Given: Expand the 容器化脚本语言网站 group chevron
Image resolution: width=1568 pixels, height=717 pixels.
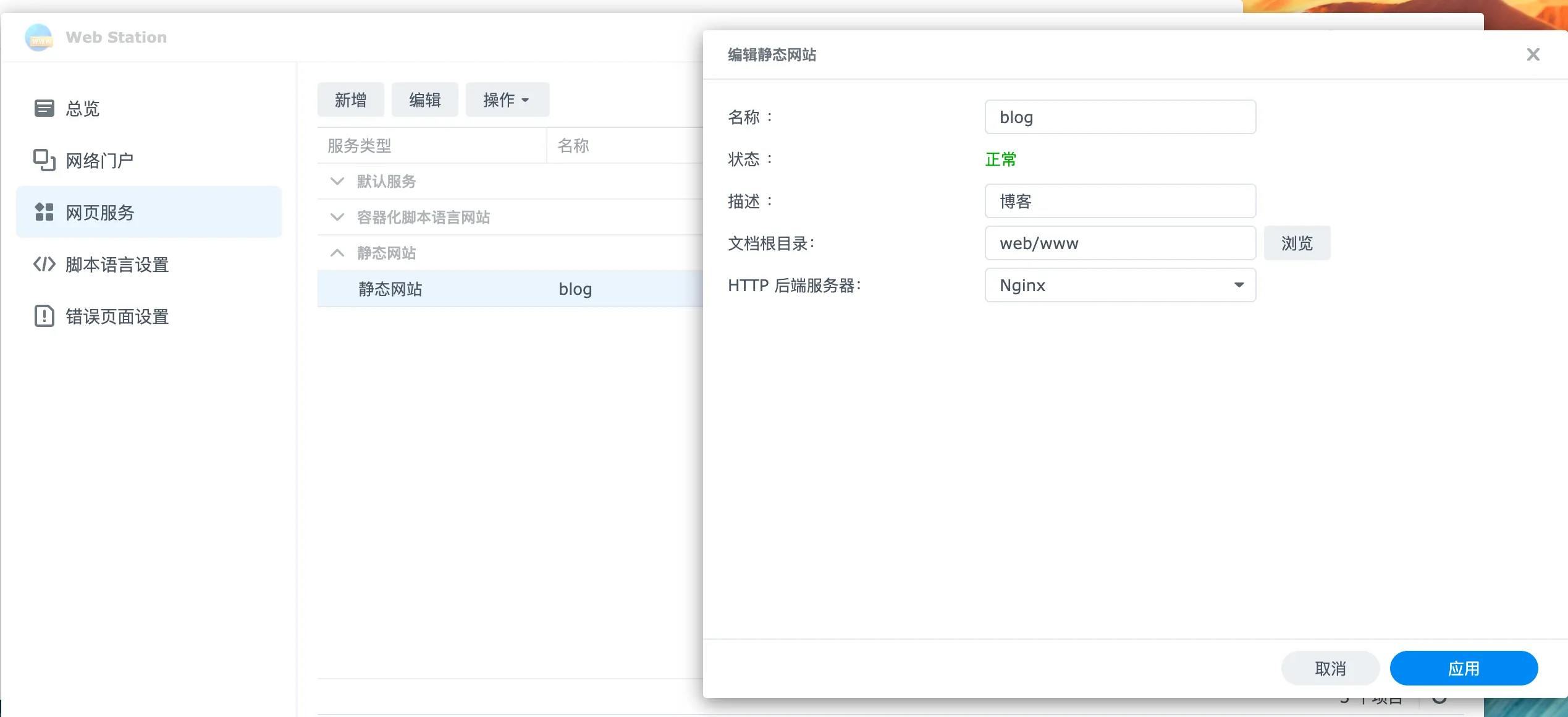Looking at the screenshot, I should [337, 218].
